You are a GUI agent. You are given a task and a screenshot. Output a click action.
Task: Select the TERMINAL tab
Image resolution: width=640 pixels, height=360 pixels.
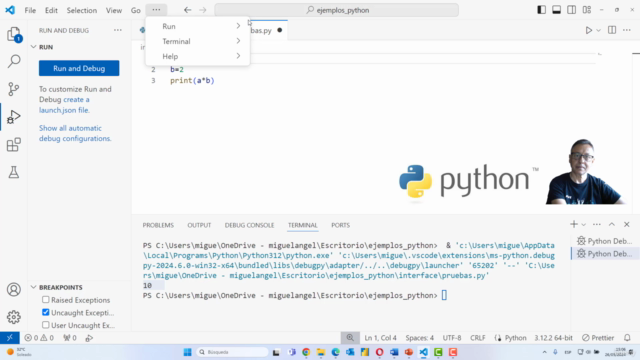point(302,225)
